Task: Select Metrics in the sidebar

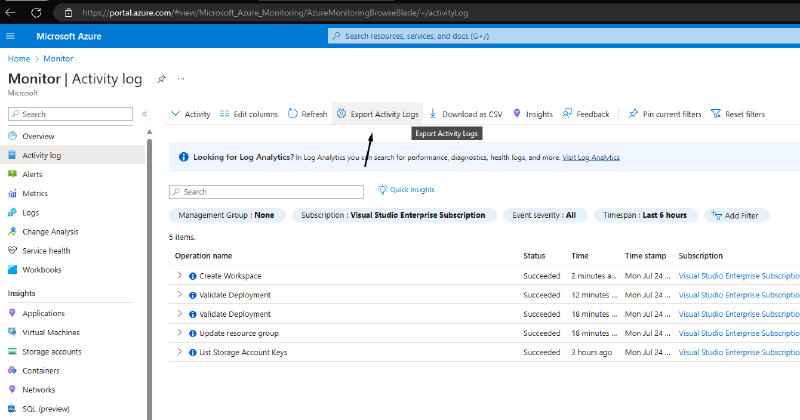Action: pos(35,193)
